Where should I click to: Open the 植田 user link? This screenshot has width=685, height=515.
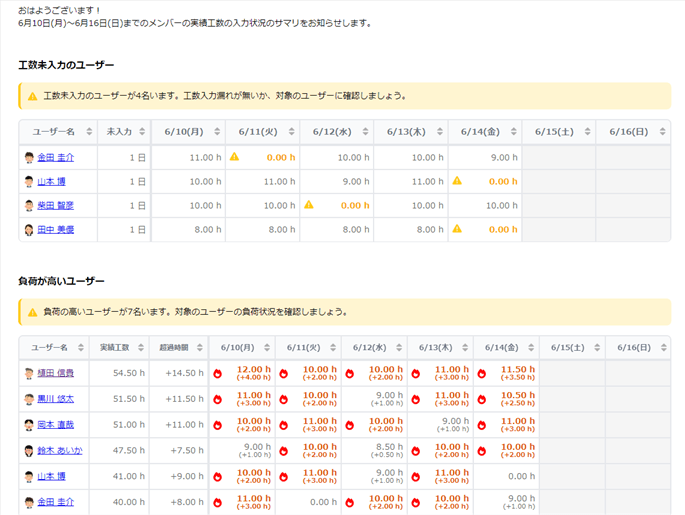55,373
